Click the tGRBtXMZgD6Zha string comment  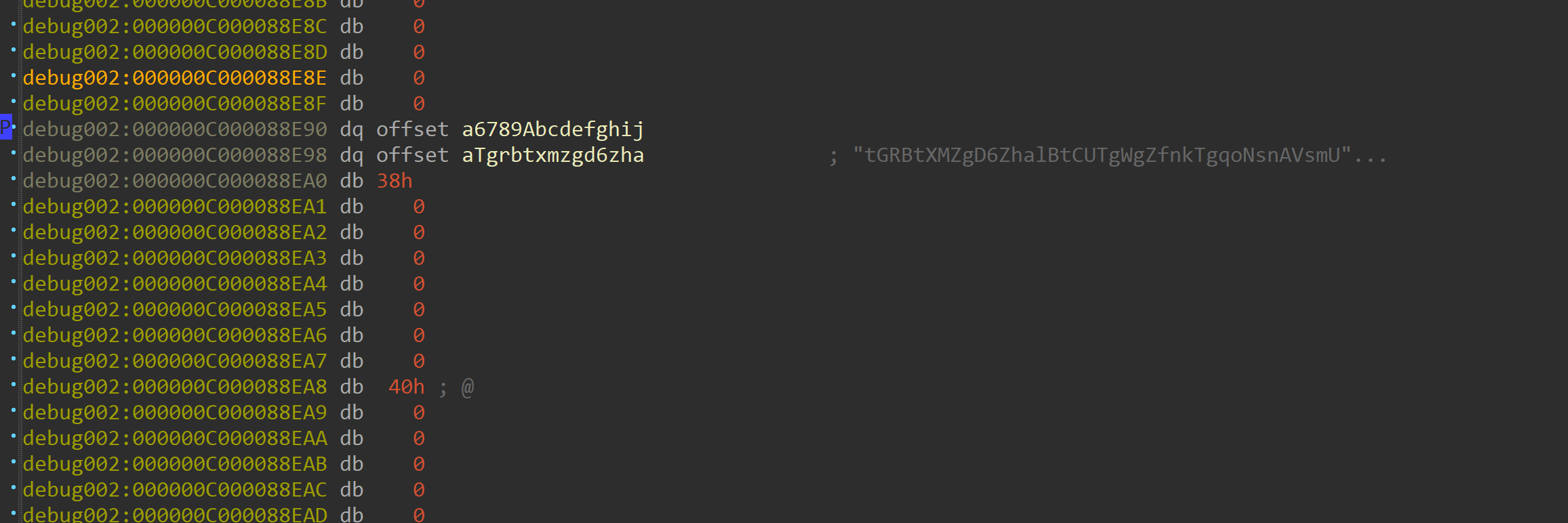point(1119,155)
